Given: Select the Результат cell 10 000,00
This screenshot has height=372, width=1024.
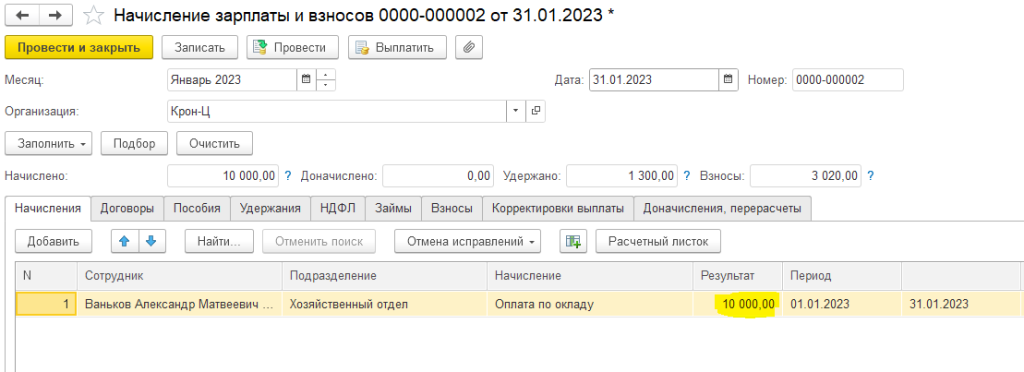Looking at the screenshot, I should 738,304.
